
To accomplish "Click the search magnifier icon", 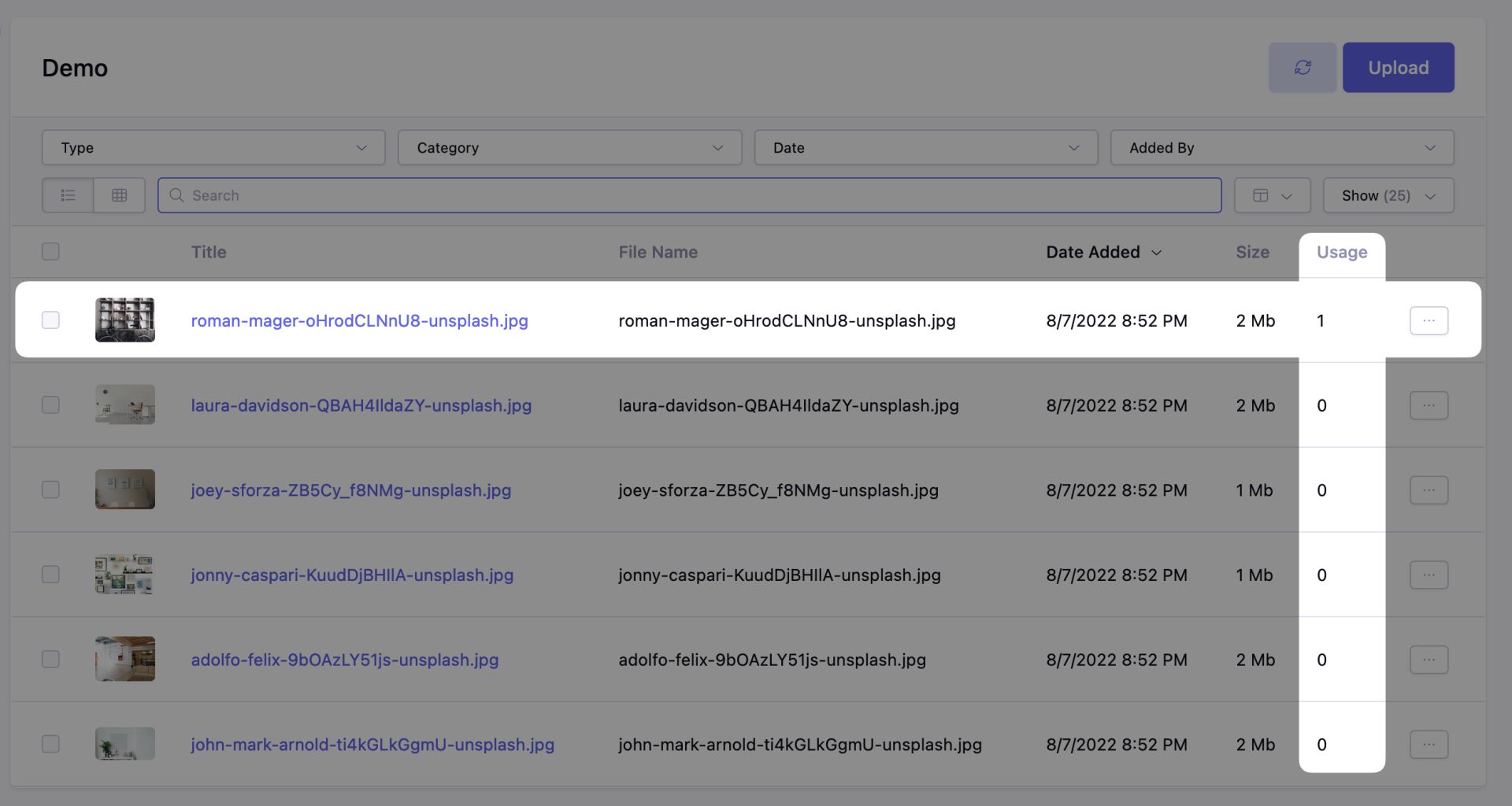I will click(176, 194).
